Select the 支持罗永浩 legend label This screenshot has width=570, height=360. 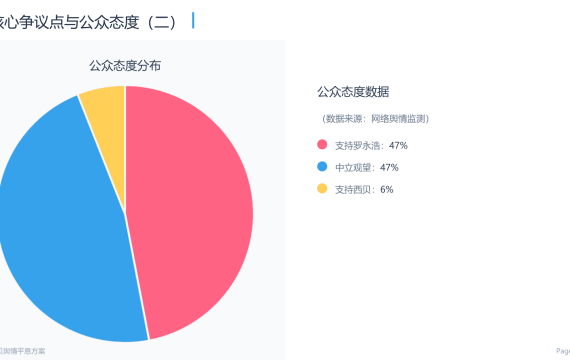click(x=358, y=145)
